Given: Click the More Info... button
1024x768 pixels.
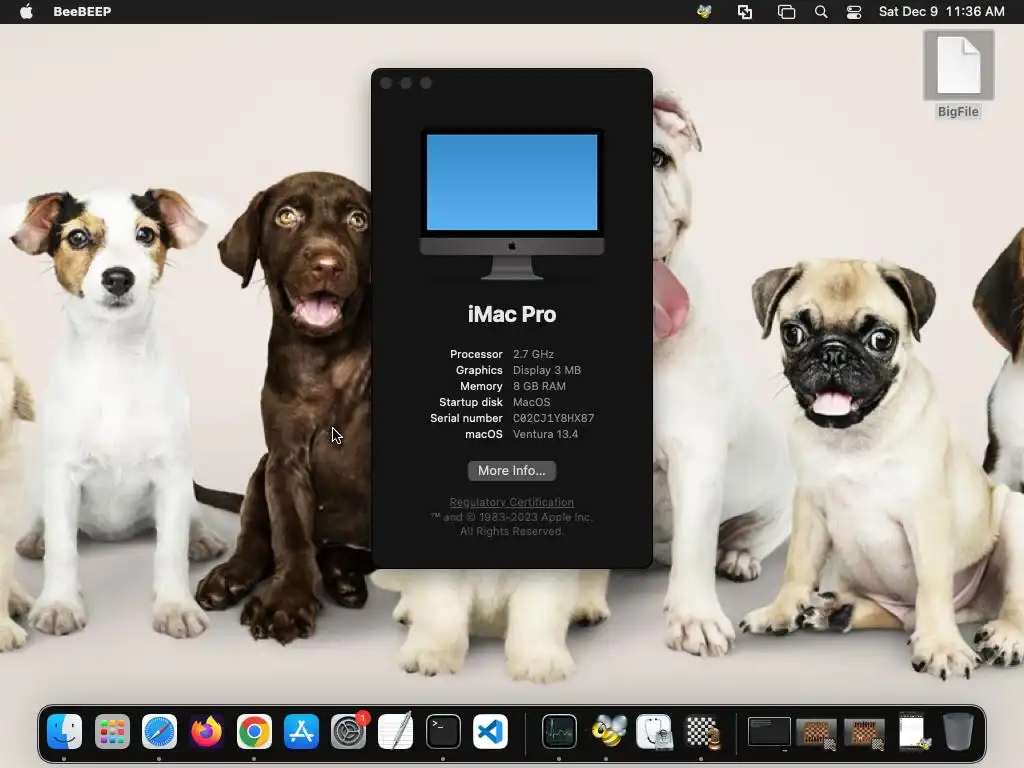Looking at the screenshot, I should click(x=511, y=471).
